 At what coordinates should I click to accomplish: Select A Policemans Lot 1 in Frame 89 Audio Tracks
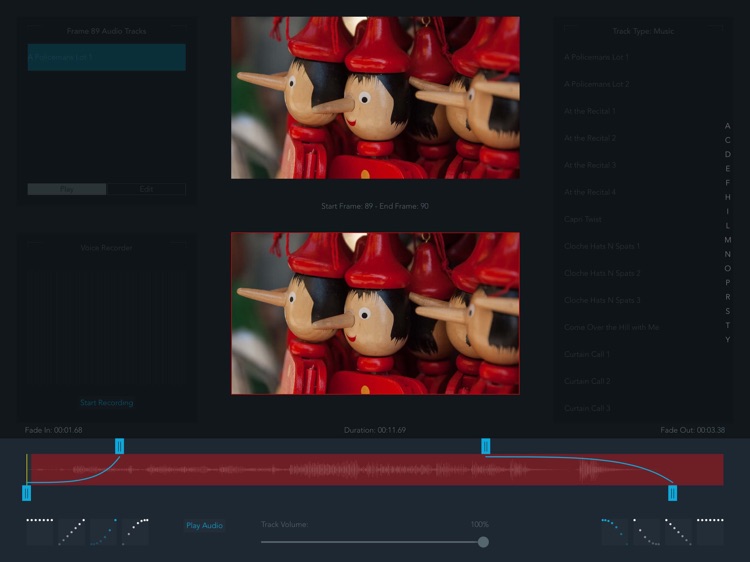point(107,57)
